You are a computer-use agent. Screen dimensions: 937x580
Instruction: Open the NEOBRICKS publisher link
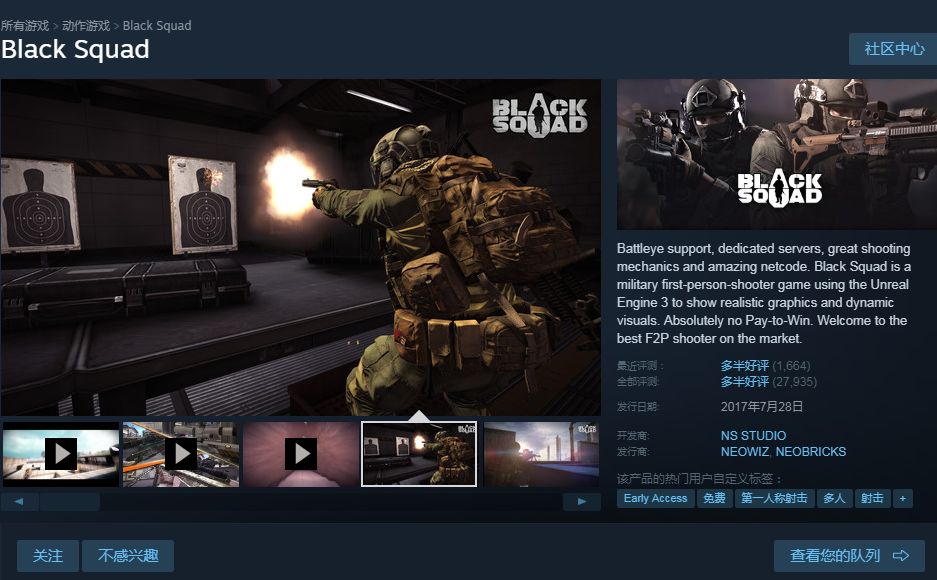(811, 452)
